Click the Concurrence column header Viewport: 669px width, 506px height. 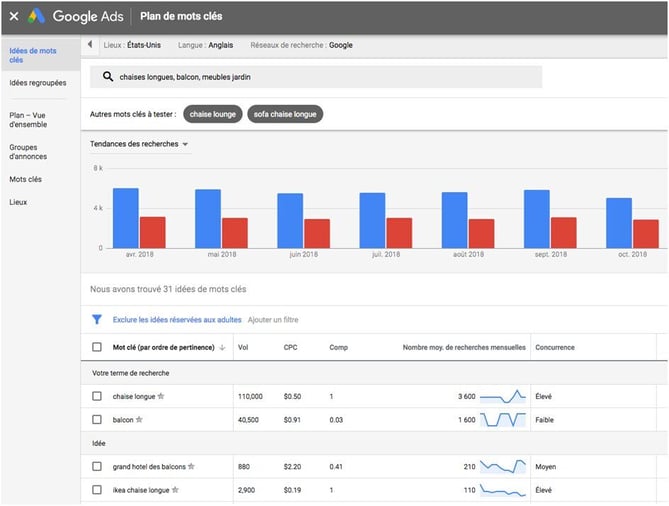555,347
